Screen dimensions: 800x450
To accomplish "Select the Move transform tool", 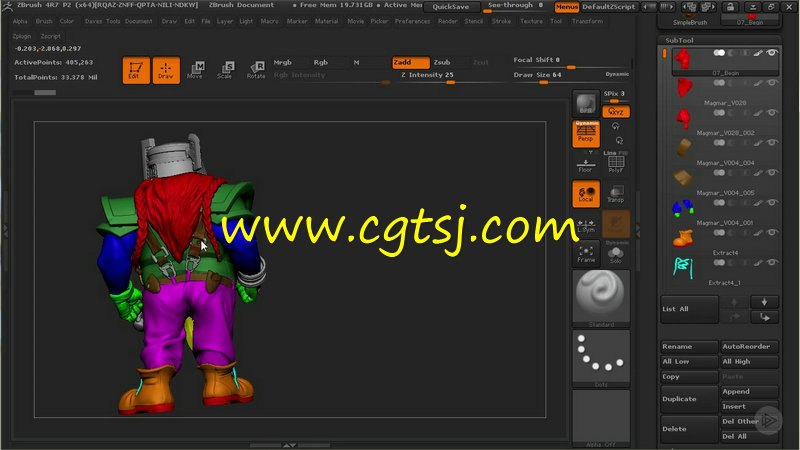I will pos(195,70).
